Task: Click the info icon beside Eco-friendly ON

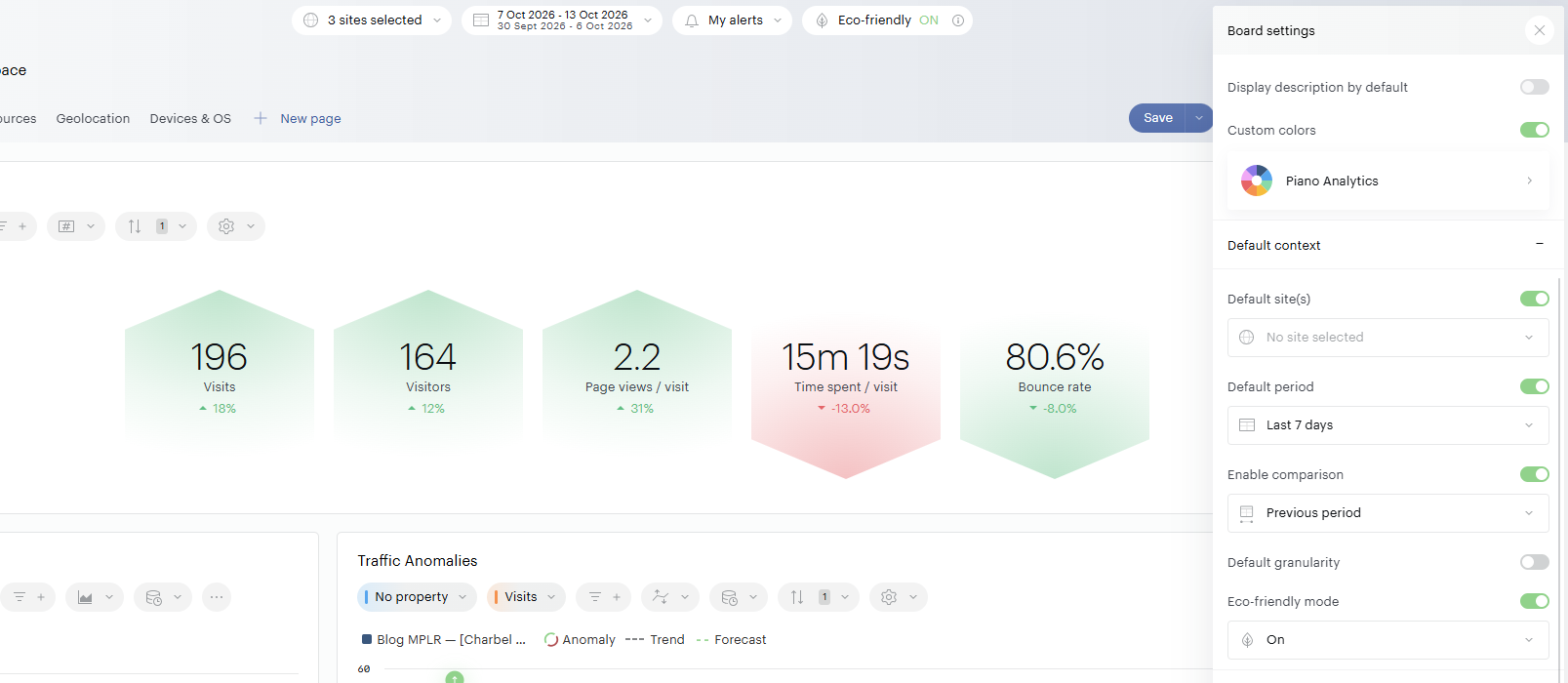Action: (x=958, y=20)
